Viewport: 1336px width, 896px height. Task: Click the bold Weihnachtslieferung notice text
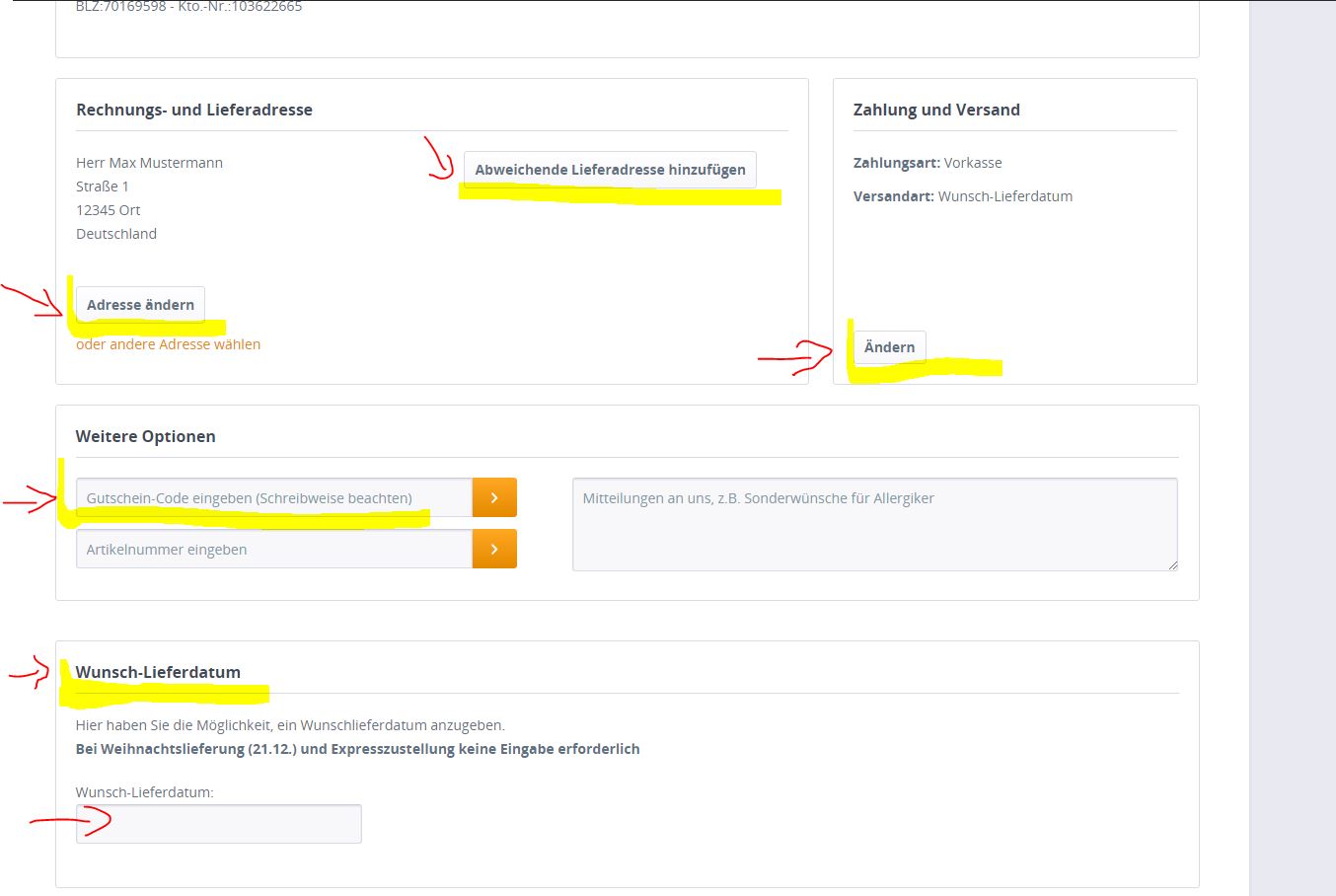pyautogui.click(x=357, y=749)
